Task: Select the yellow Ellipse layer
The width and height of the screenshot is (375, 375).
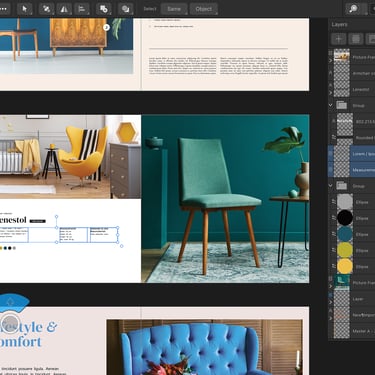Action: (x=352, y=266)
